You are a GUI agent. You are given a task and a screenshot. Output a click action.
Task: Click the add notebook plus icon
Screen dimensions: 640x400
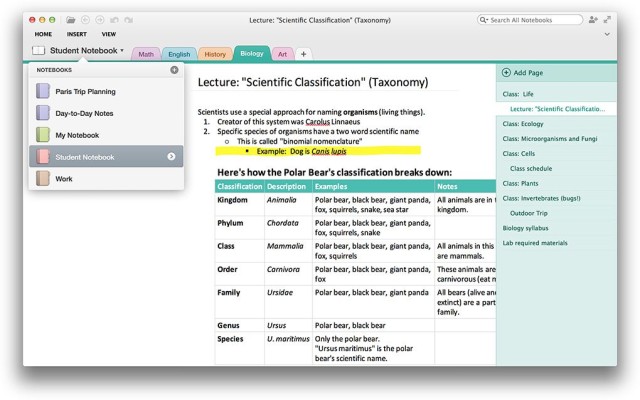(x=174, y=70)
